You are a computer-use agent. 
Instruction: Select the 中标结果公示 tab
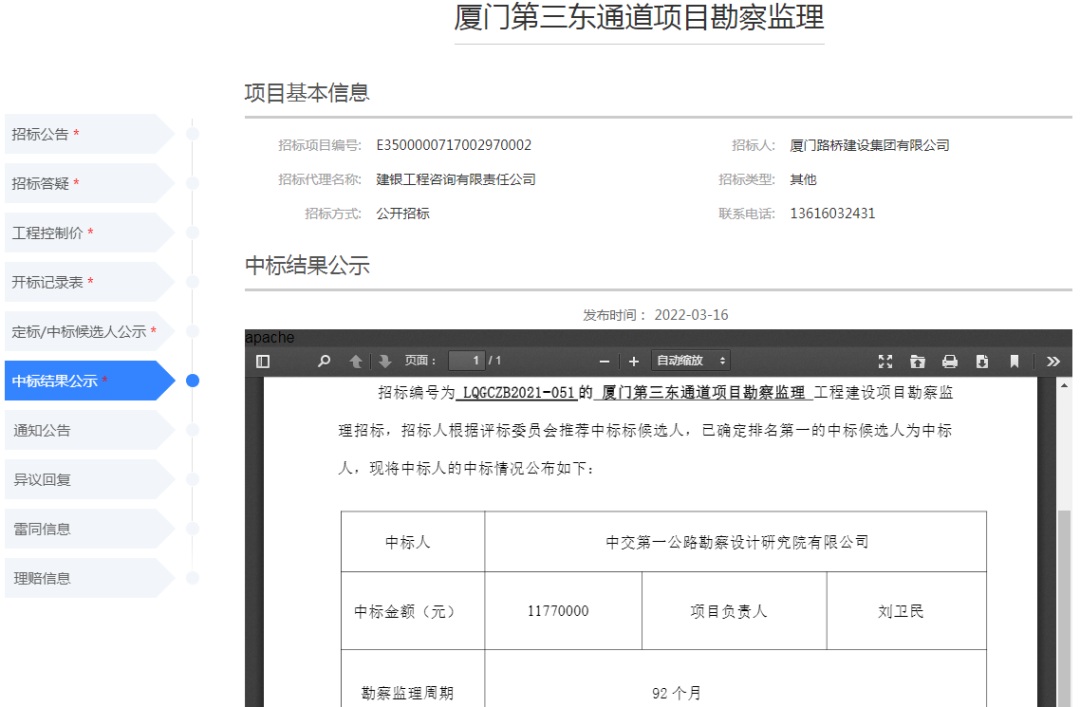click(90, 380)
